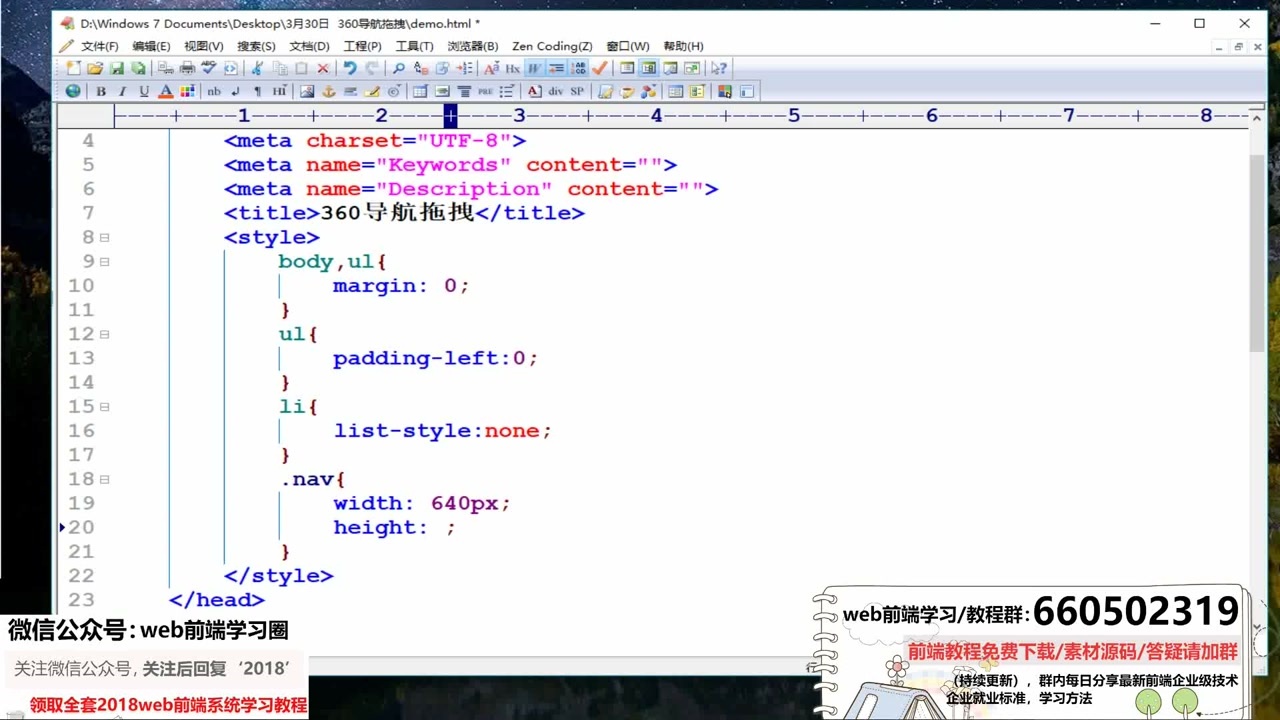Image resolution: width=1280 pixels, height=720 pixels.
Task: Toggle the cliptext window panel
Action: click(627, 68)
